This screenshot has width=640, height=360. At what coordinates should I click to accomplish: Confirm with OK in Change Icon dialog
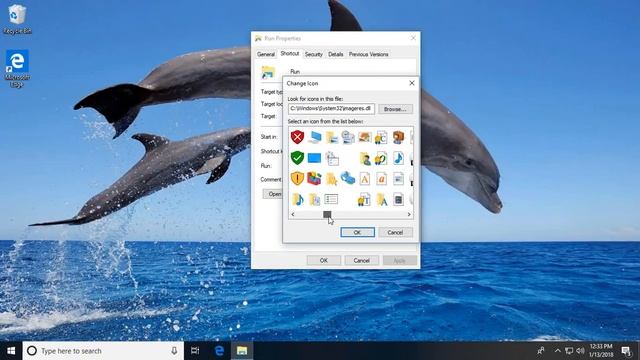click(x=357, y=232)
